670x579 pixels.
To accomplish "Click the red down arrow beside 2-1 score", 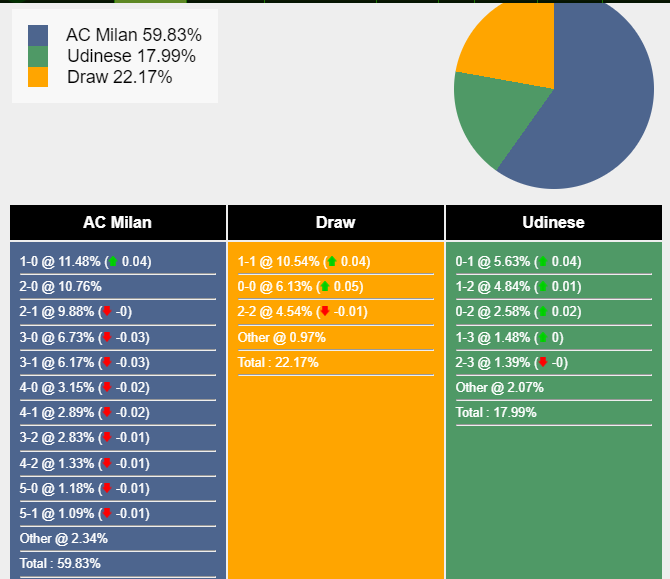I will (107, 312).
